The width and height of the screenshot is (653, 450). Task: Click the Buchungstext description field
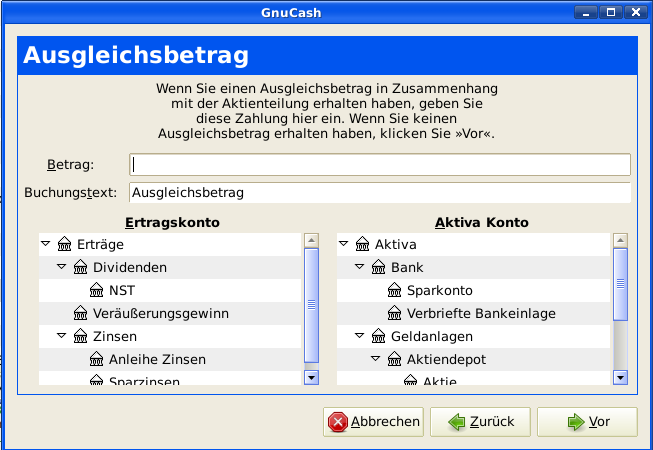pos(379,192)
